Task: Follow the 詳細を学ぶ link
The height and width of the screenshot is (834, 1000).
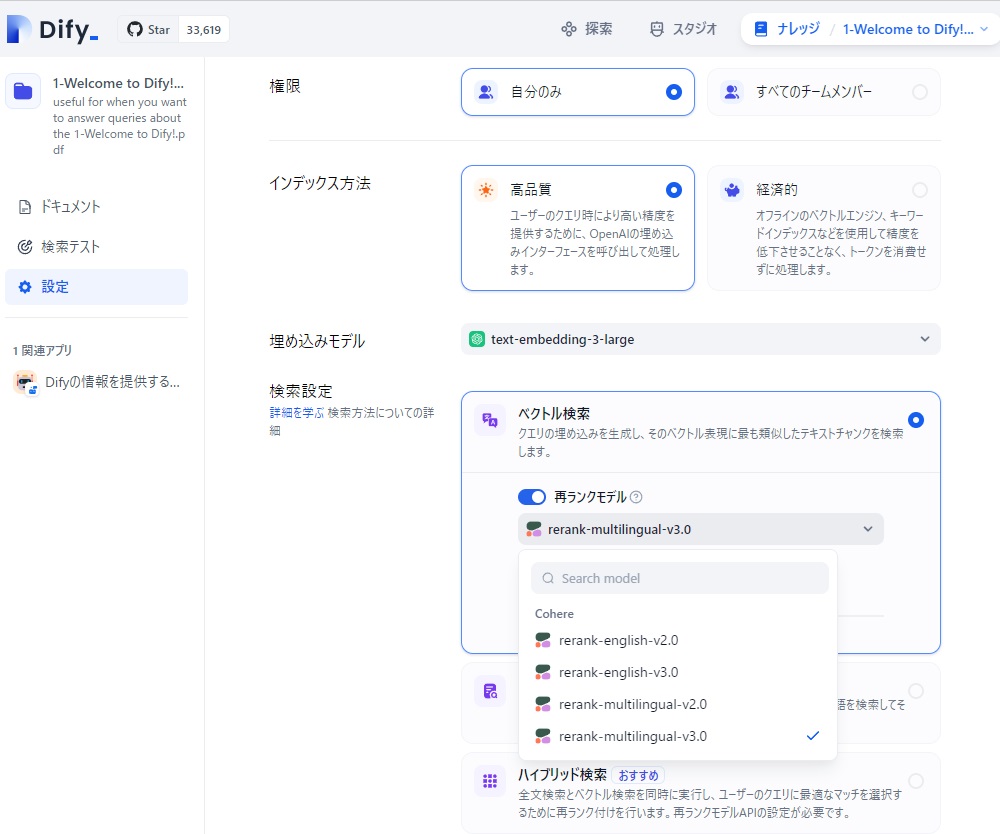Action: coord(297,413)
